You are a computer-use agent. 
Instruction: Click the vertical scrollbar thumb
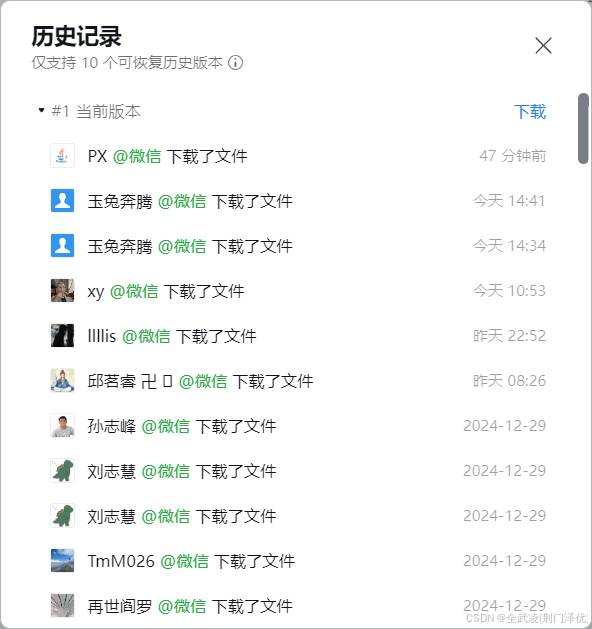click(x=583, y=128)
